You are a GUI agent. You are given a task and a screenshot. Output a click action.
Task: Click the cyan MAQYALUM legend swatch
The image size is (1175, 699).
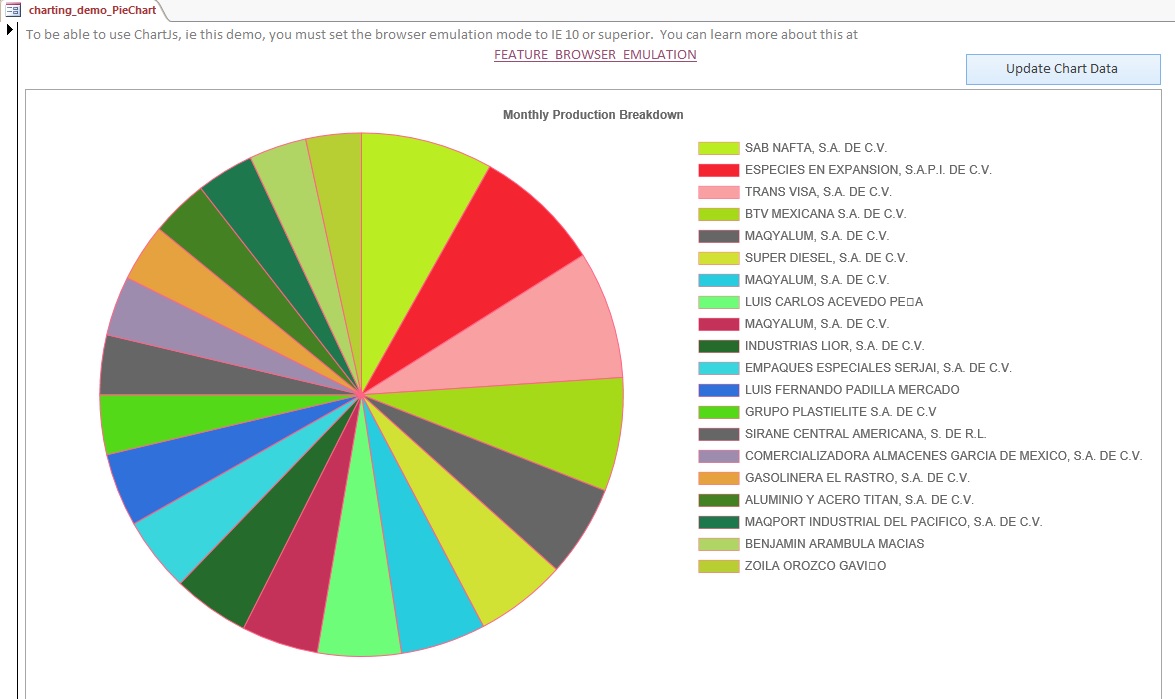point(719,280)
